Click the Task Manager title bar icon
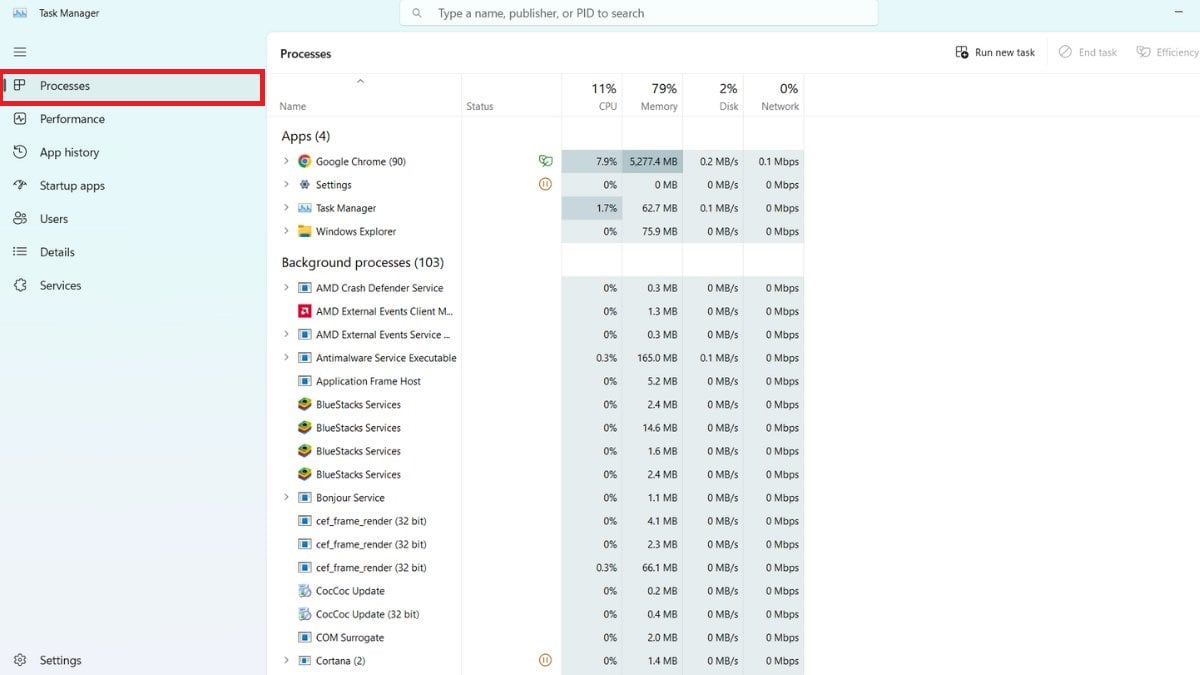Screen dimensions: 1200x675 pyautogui.click(x=20, y=13)
